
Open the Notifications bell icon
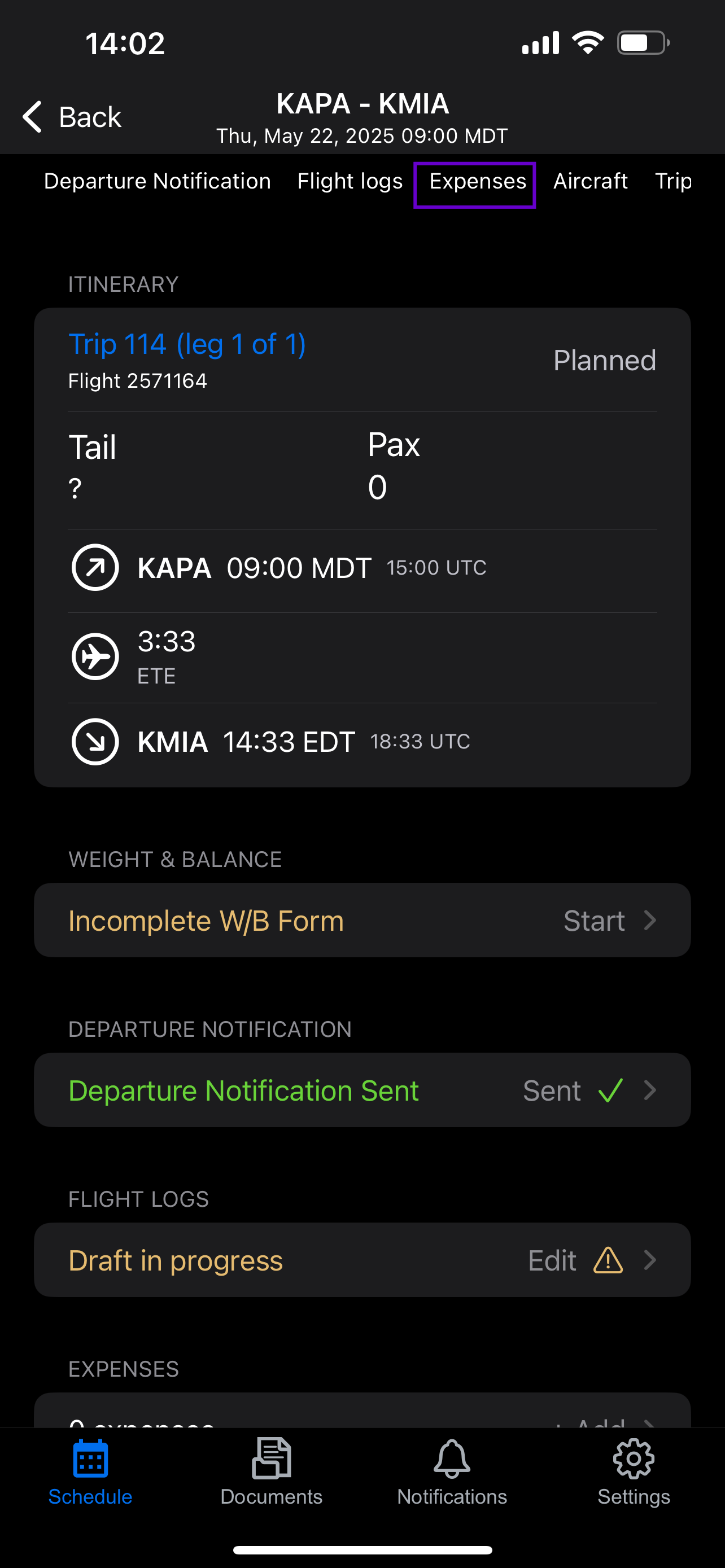coord(452,1458)
